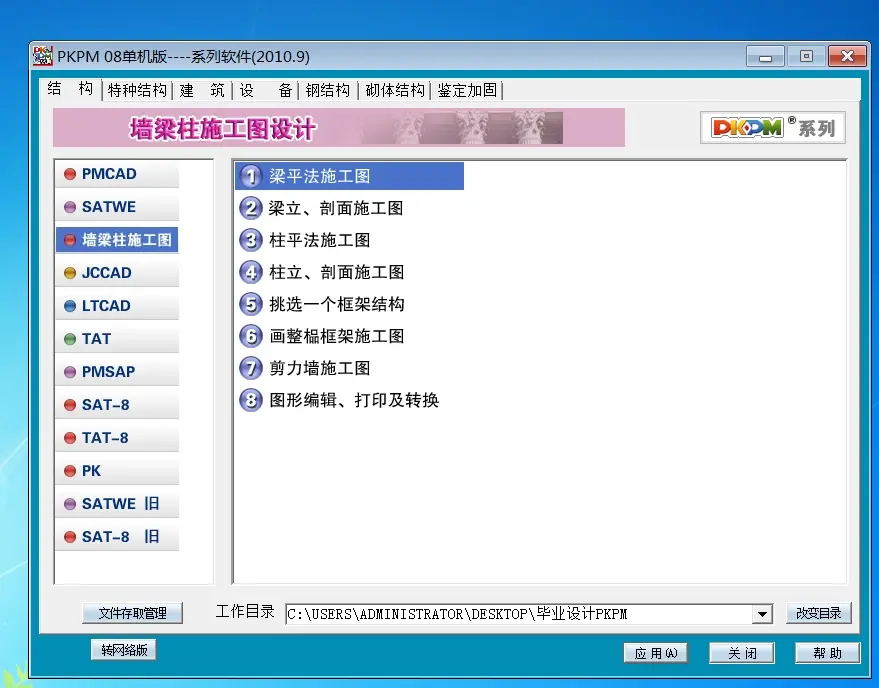Open the PK module
The width and height of the screenshot is (879, 688).
[x=117, y=471]
